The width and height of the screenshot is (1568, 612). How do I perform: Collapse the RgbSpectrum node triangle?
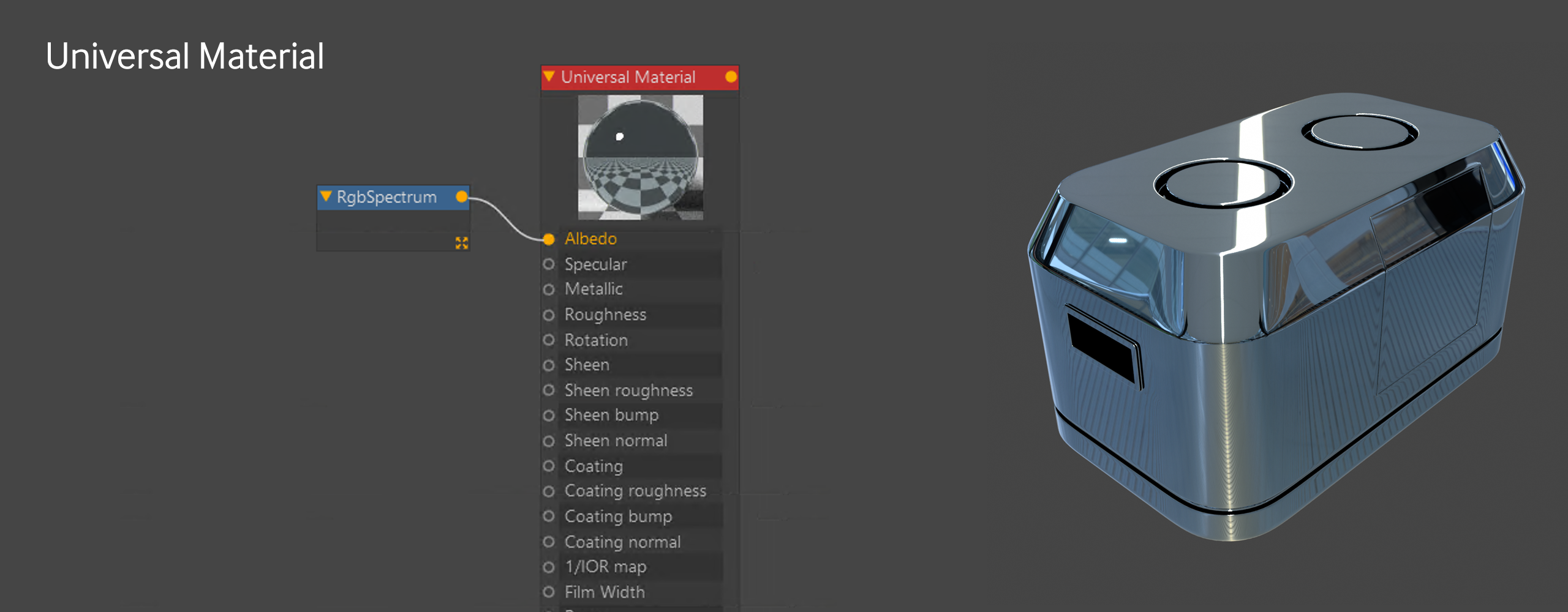(x=326, y=196)
